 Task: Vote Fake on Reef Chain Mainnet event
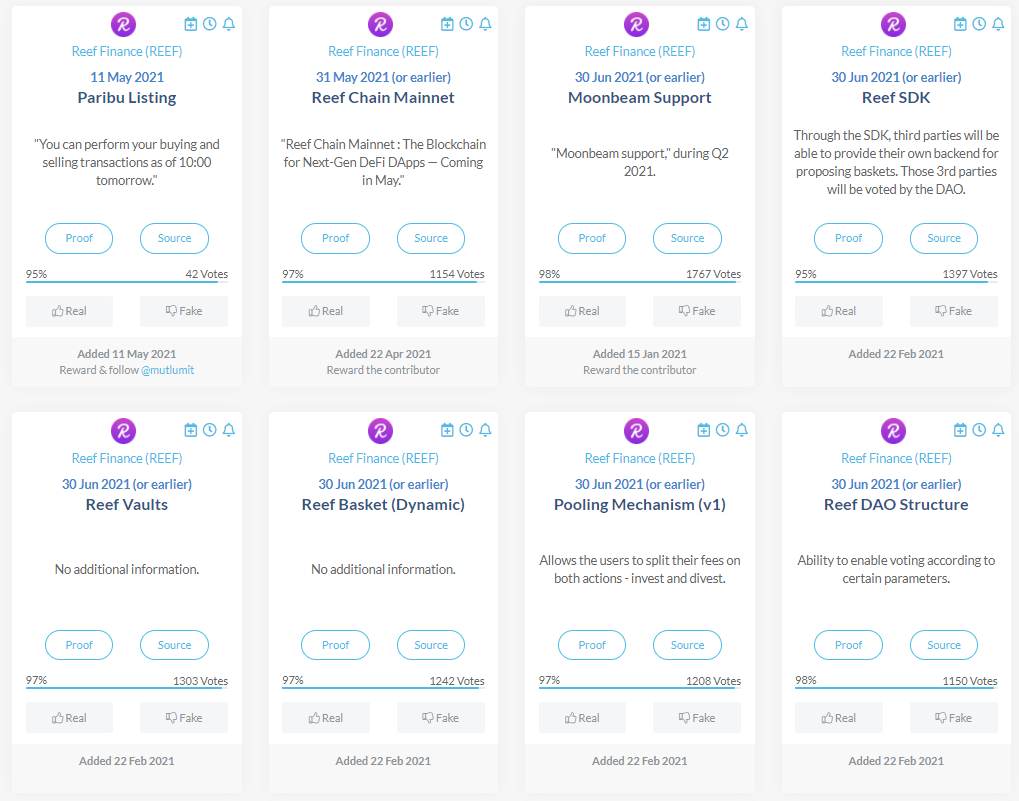point(440,311)
